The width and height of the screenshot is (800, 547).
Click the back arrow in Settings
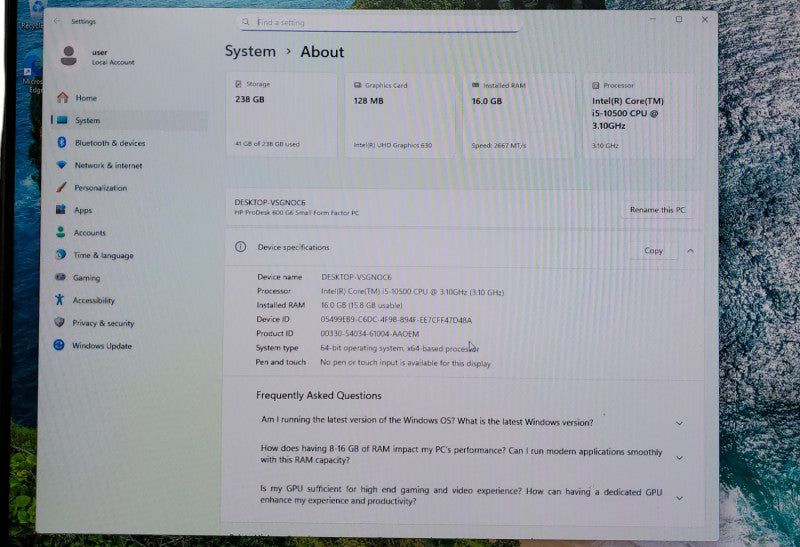point(57,21)
